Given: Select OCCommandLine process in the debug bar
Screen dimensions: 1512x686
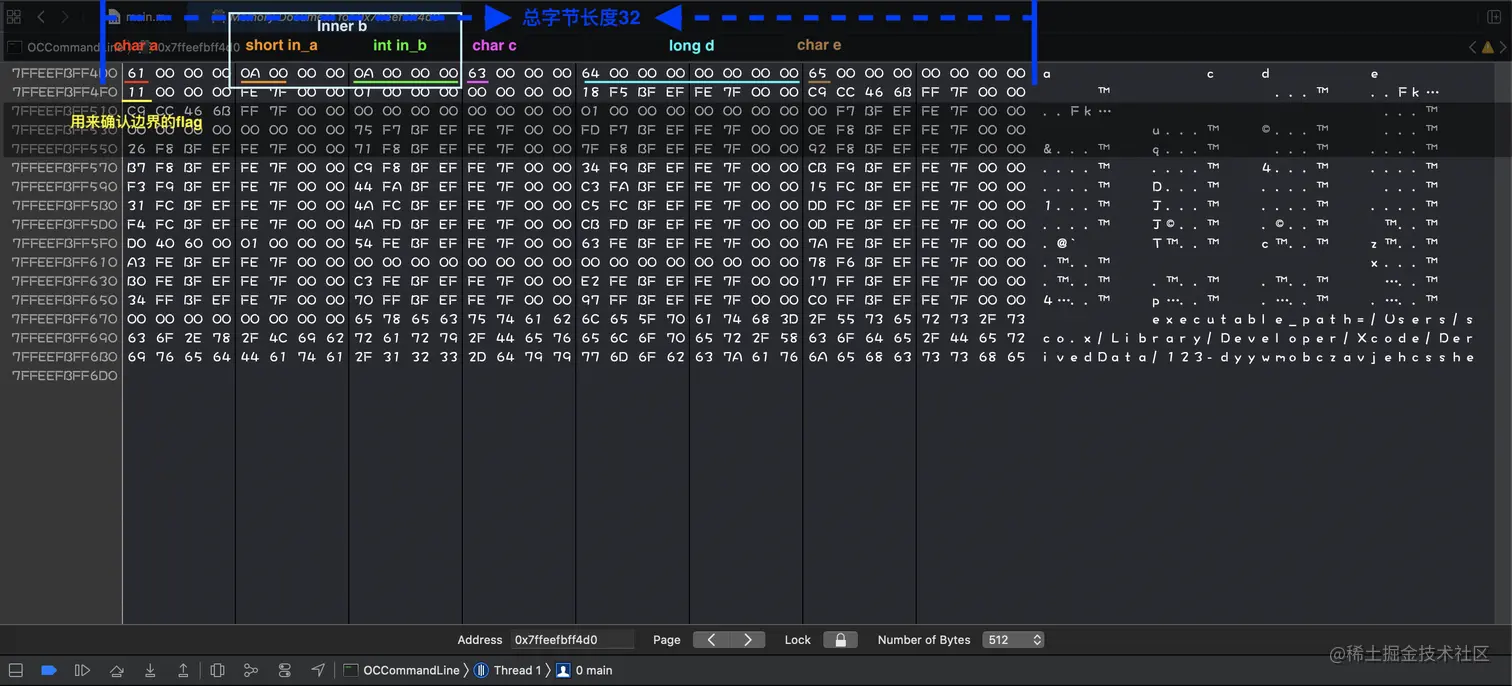Looking at the screenshot, I should pos(402,670).
